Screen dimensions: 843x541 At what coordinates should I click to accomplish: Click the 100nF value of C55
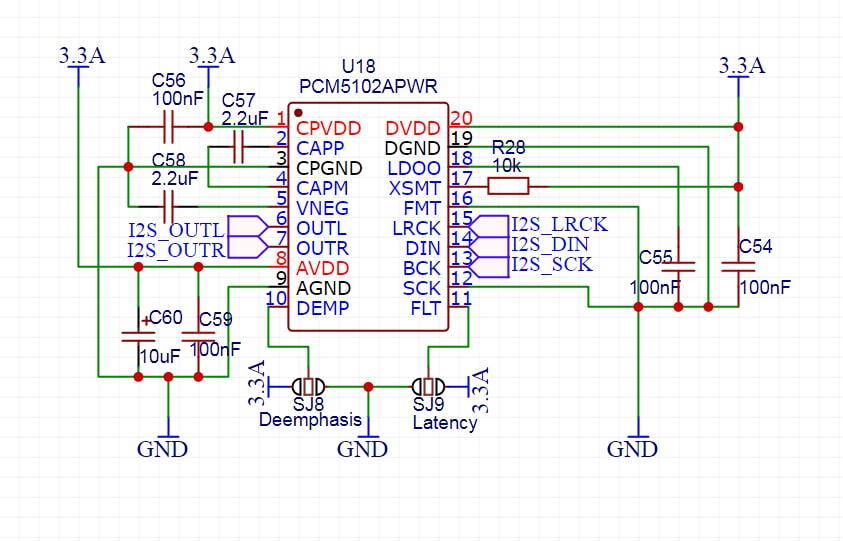point(655,287)
